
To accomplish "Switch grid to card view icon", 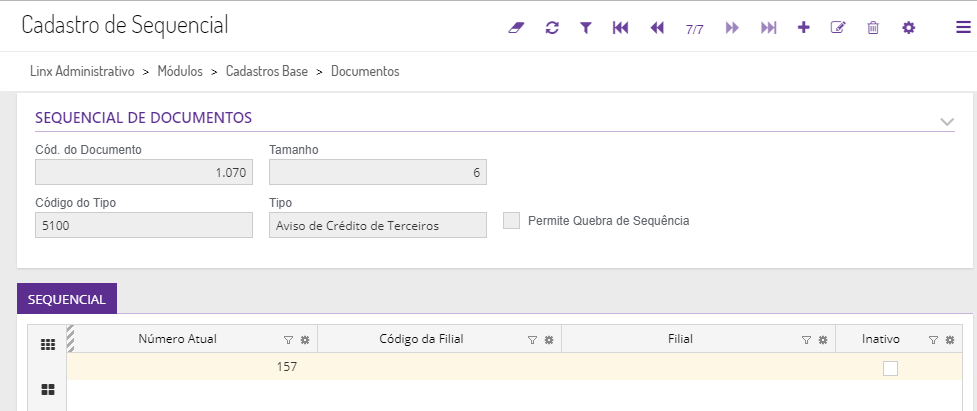I will click(x=46, y=390).
